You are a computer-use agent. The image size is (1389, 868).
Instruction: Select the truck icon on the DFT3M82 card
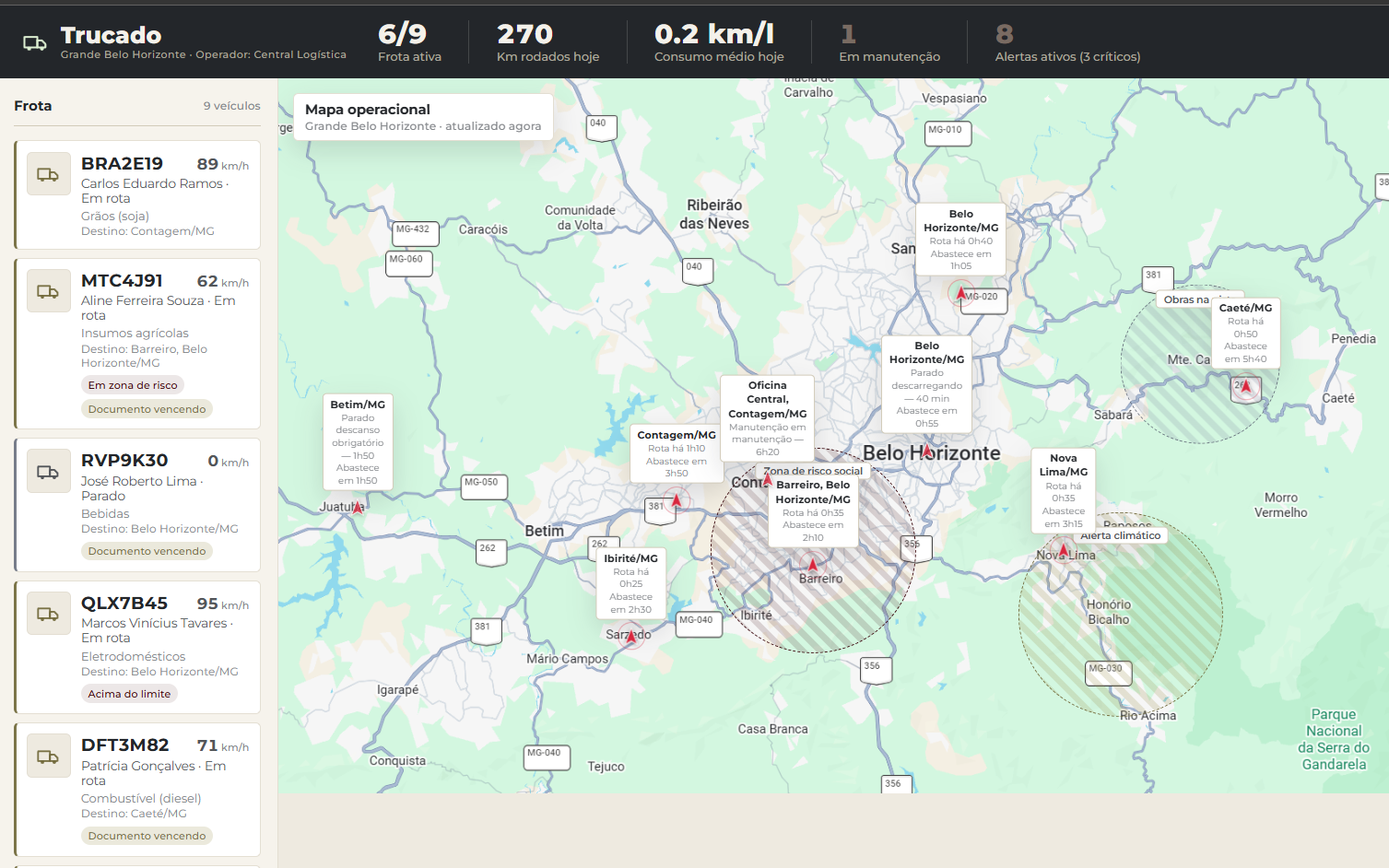click(49, 757)
